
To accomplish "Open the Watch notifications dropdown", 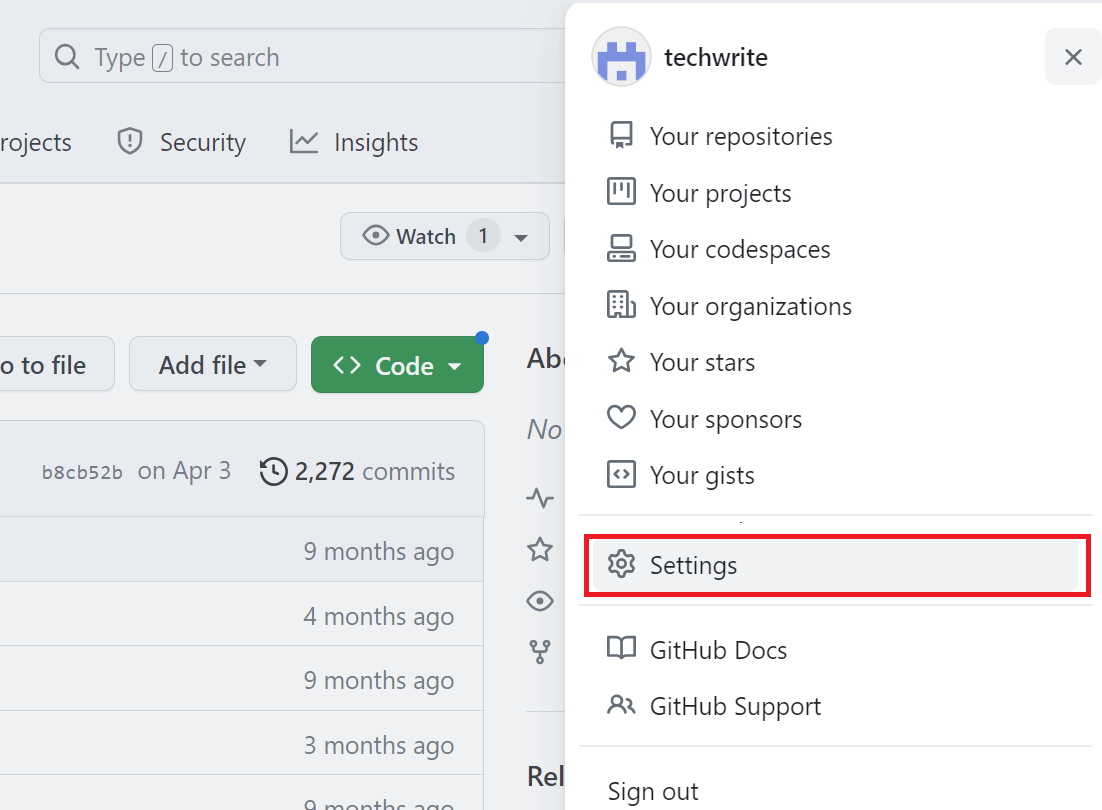I will [444, 236].
